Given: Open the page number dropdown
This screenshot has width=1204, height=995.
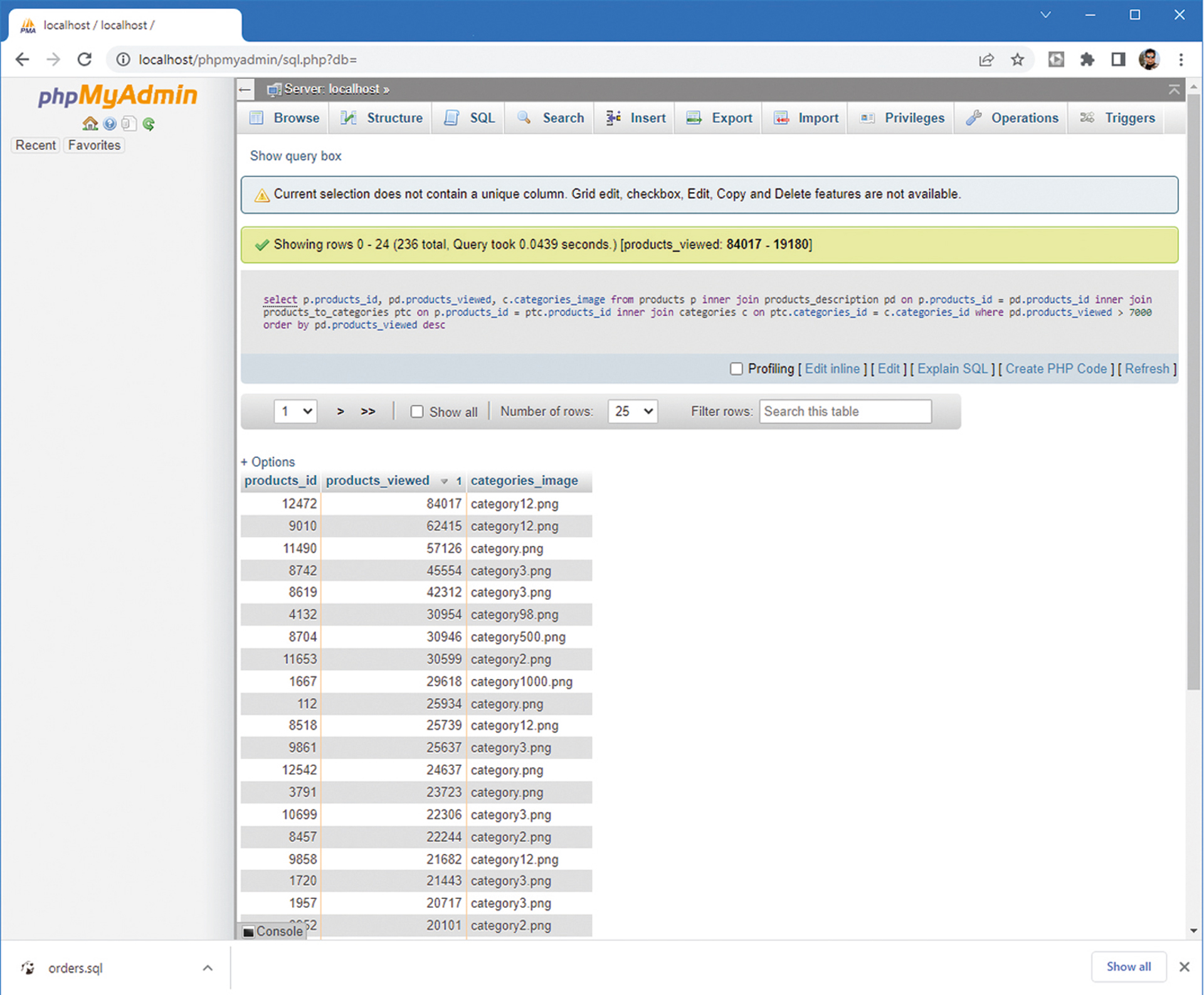Looking at the screenshot, I should tap(295, 412).
